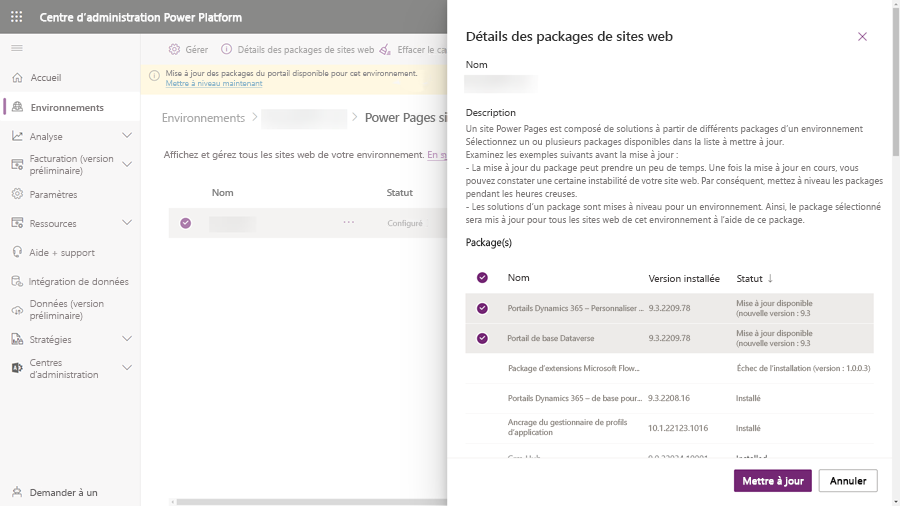Click the Paramètres gear icon
900x506 pixels.
pos(17,194)
